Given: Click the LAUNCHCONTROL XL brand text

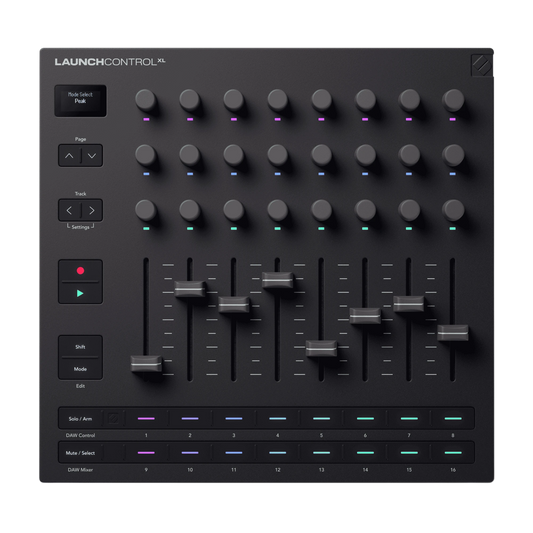Looking at the screenshot, I should (110, 62).
